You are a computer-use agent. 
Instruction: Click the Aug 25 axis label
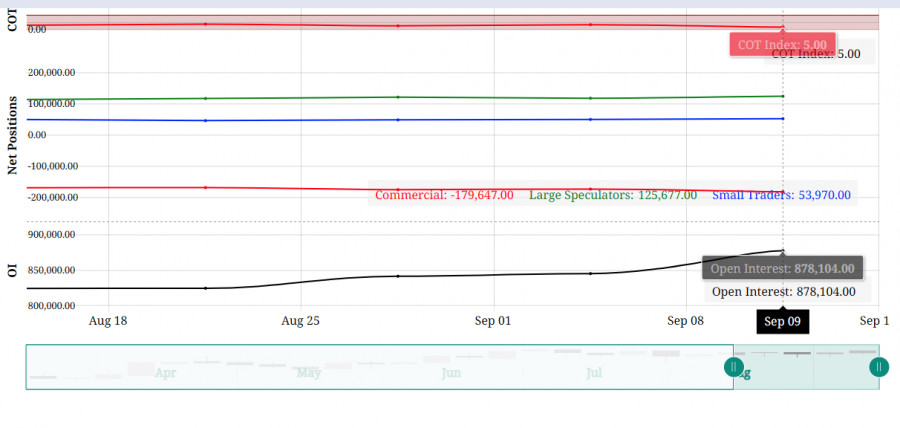[x=300, y=321]
